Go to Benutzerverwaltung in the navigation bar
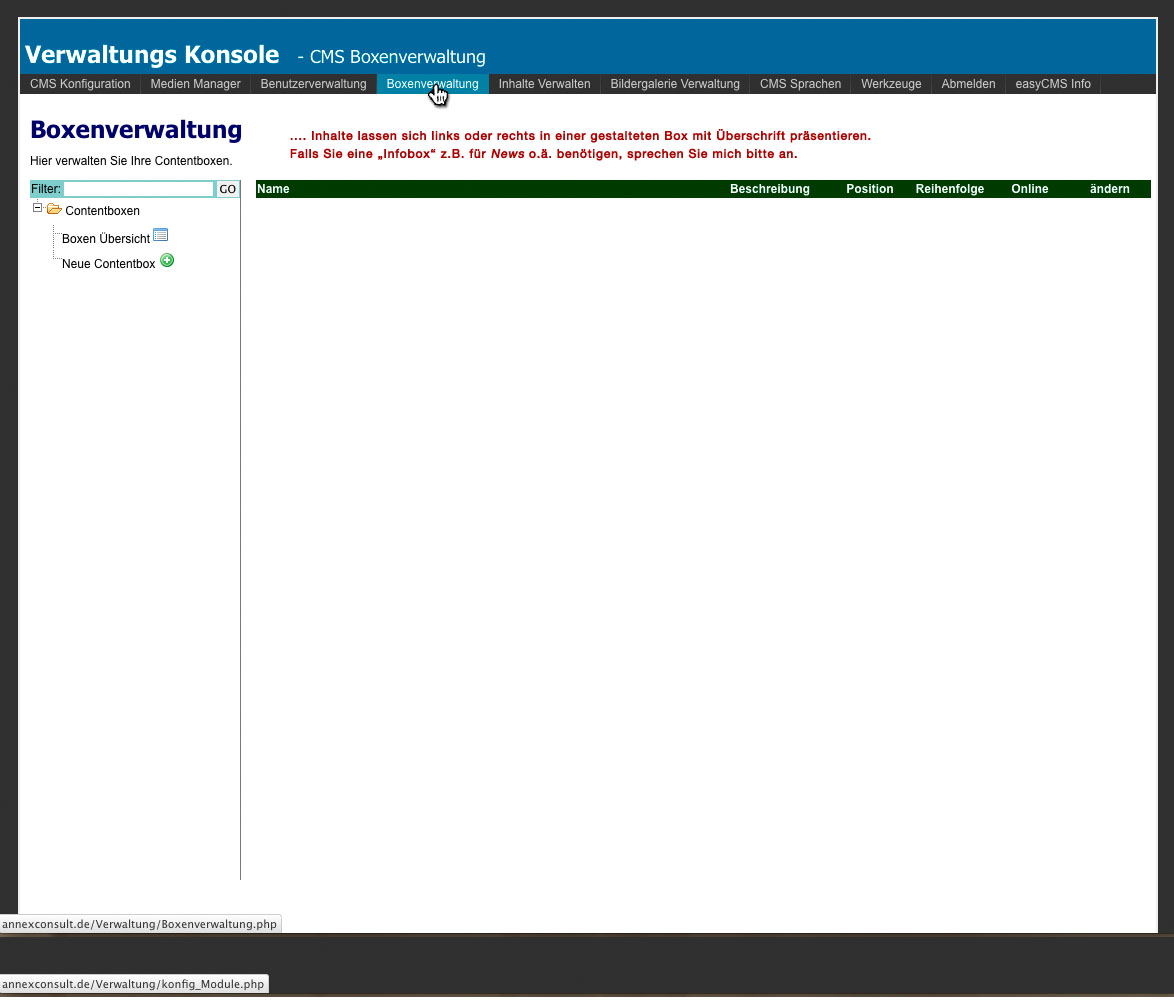 (x=313, y=84)
